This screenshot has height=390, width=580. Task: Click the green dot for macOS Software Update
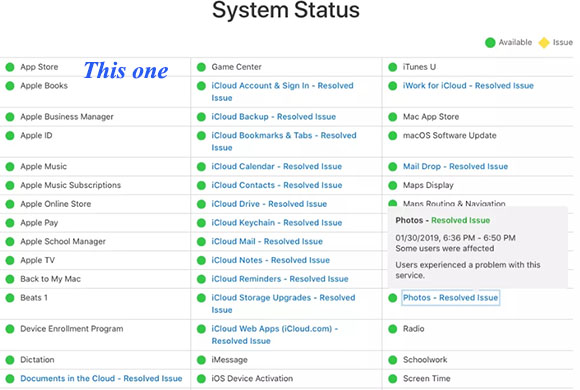click(392, 135)
